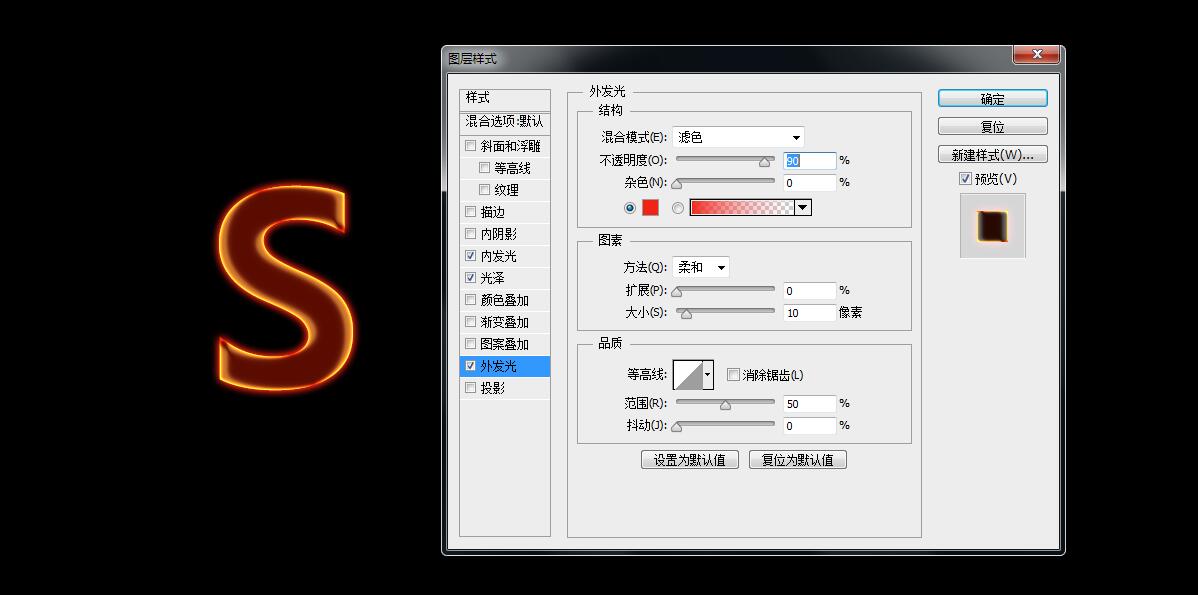
Task: Tick the 描边 checkbox
Action: coord(471,212)
